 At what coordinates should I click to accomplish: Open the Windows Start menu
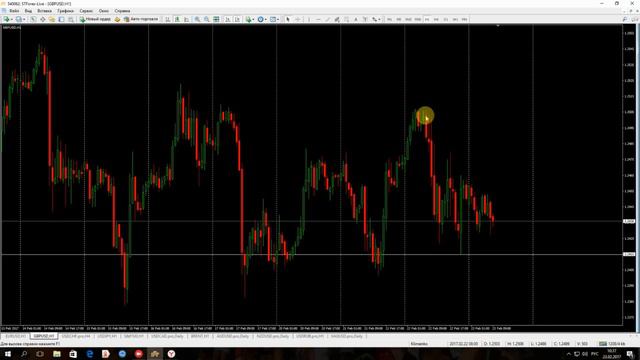coord(8,354)
